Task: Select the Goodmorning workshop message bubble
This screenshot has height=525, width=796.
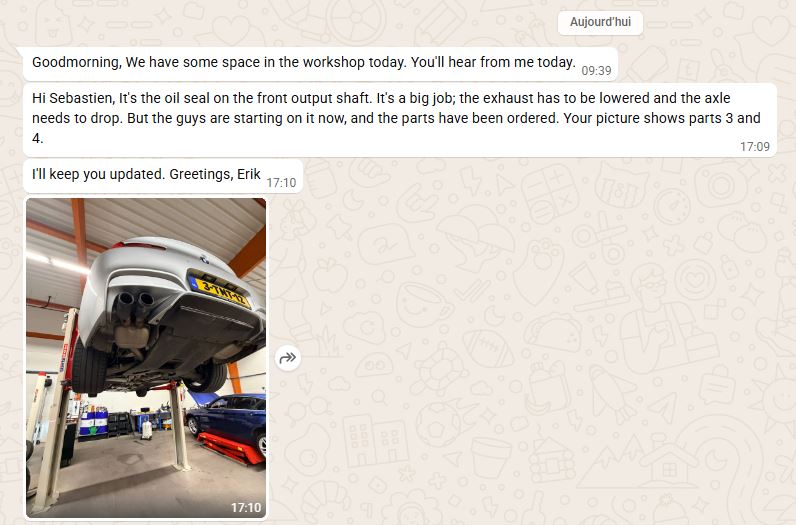Action: pyautogui.click(x=320, y=64)
